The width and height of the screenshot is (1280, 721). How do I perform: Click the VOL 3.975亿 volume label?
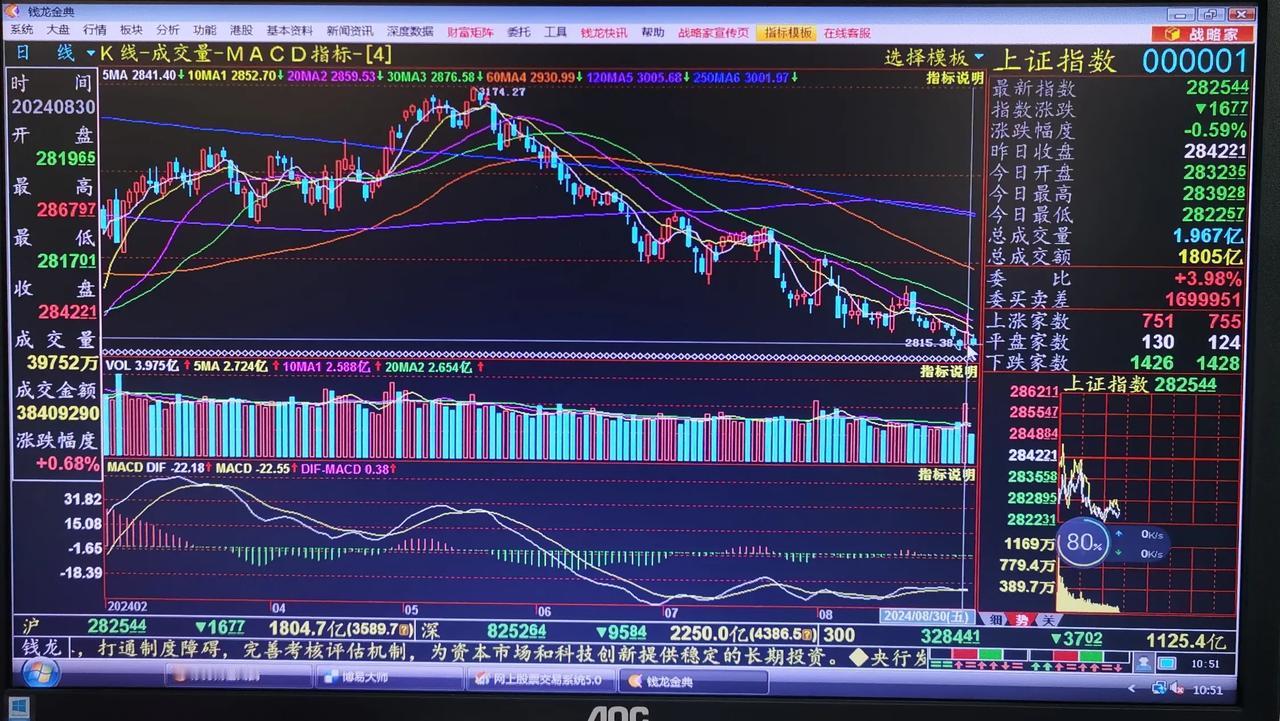coord(143,367)
